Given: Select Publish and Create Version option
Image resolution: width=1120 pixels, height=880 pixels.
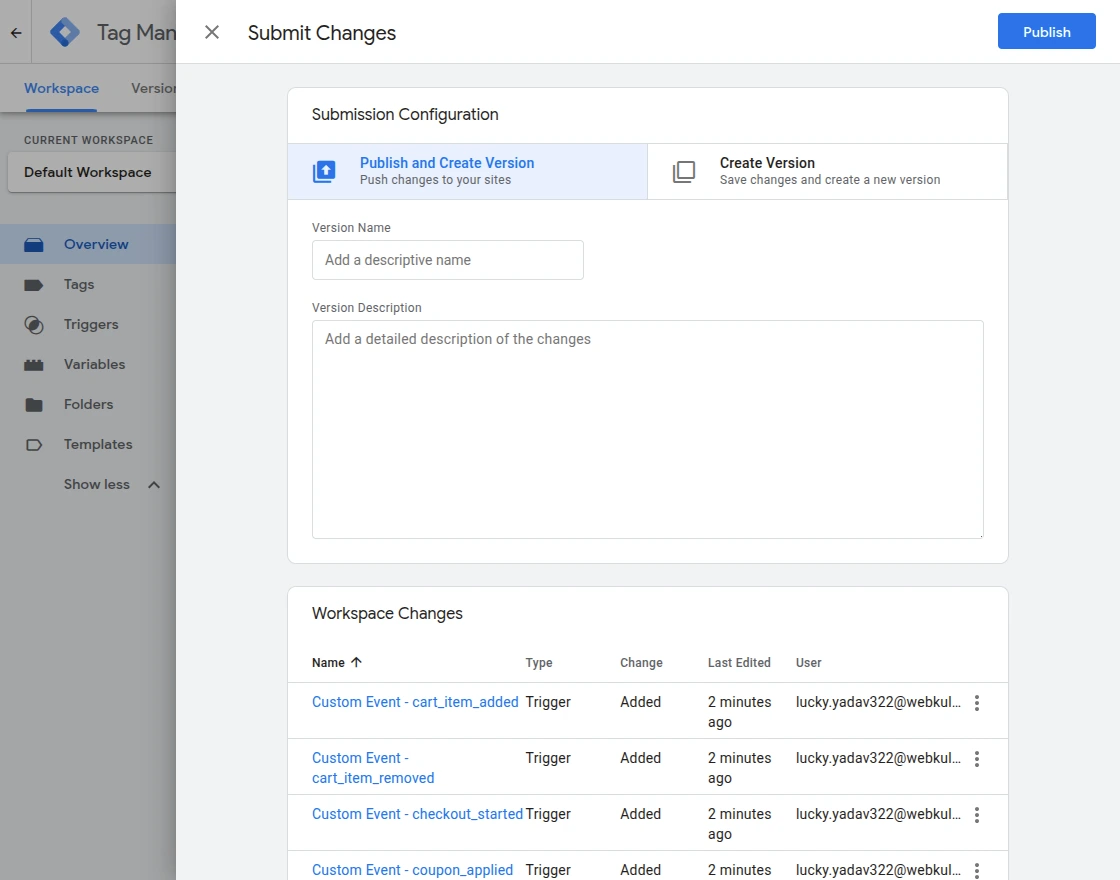Looking at the screenshot, I should tap(467, 171).
